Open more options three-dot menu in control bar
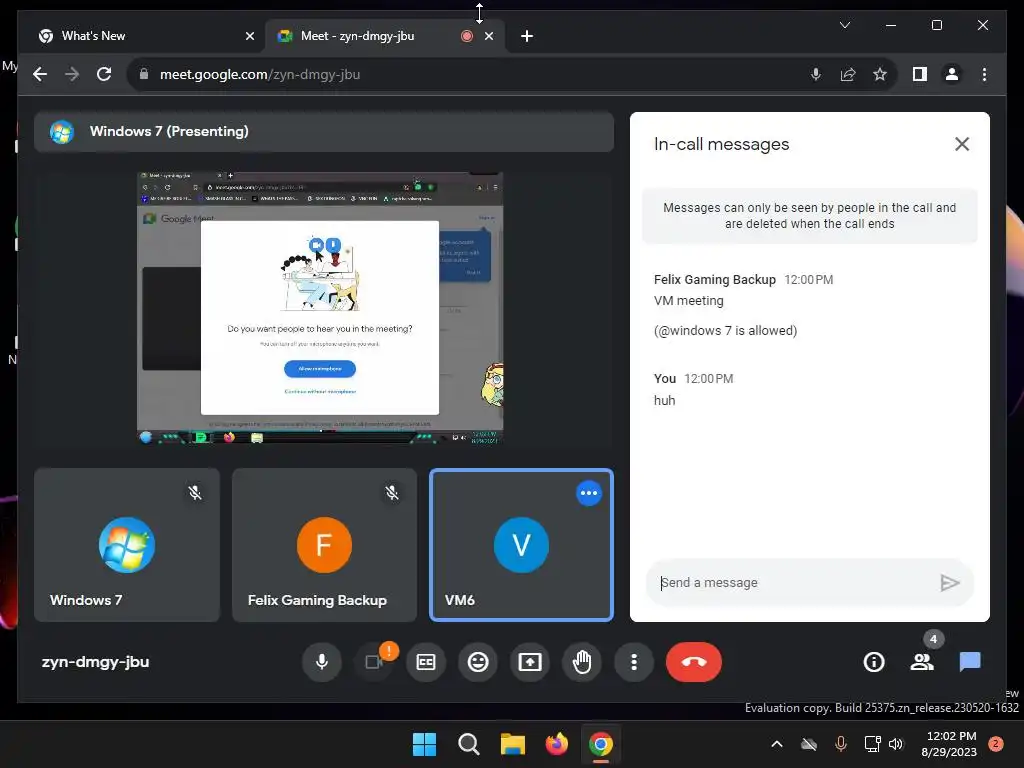The height and width of the screenshot is (768, 1024). 633,662
